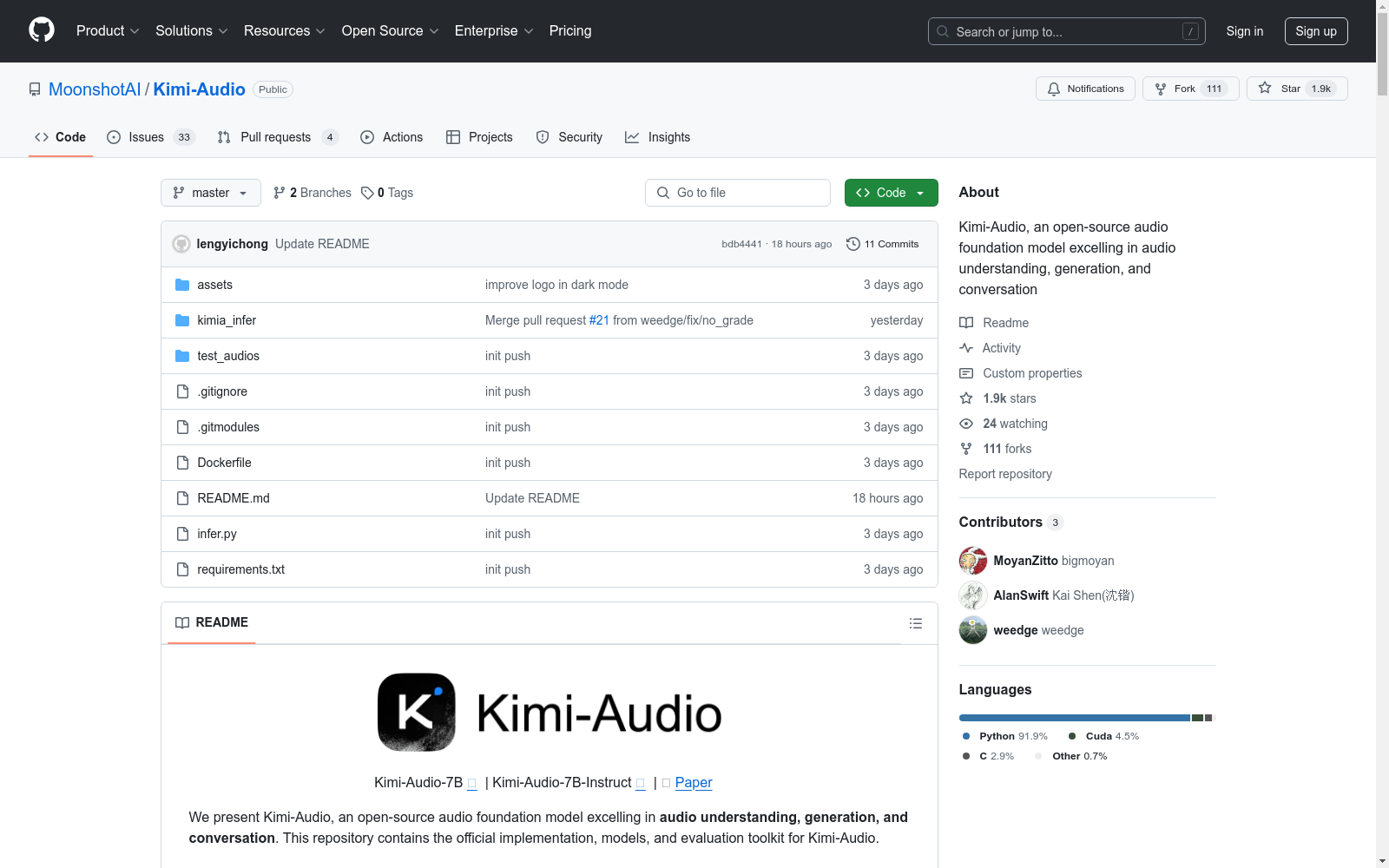Switch to the Pull requests tab
This screenshot has height=868, width=1389.
pyautogui.click(x=278, y=137)
